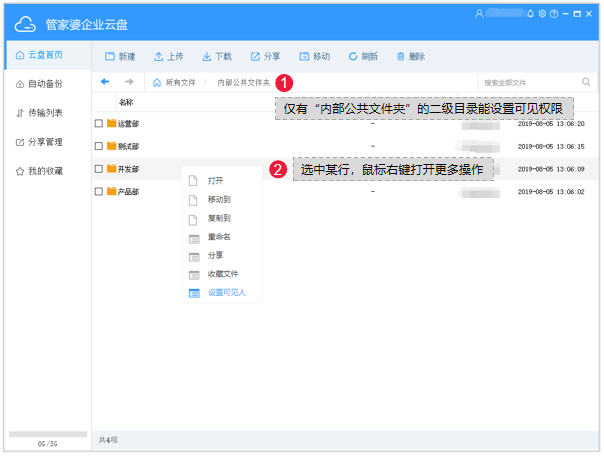Click the help question mark icon
Screen dimensions: 604x456
(x=554, y=14)
